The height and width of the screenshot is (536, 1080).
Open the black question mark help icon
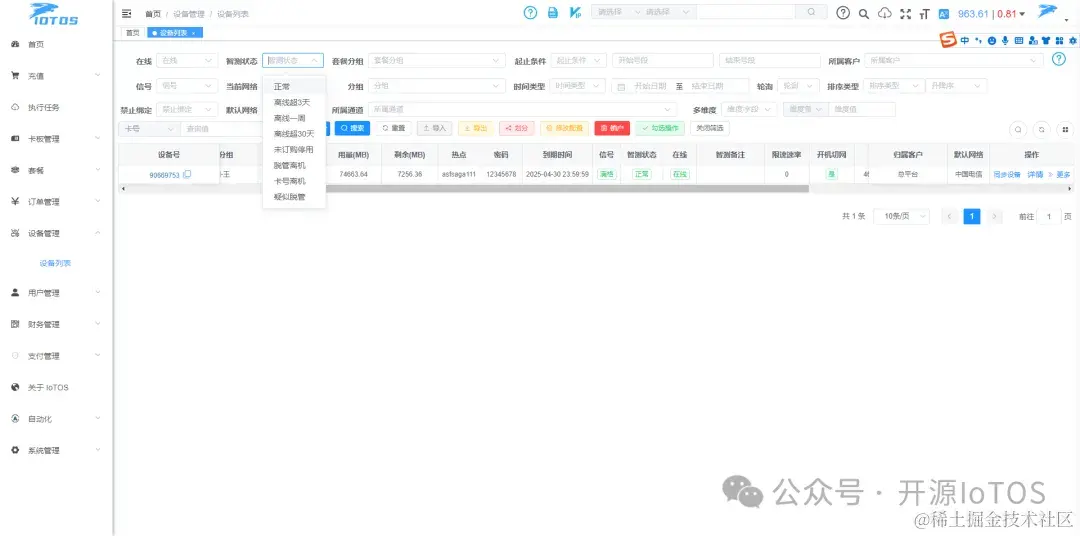coord(842,13)
